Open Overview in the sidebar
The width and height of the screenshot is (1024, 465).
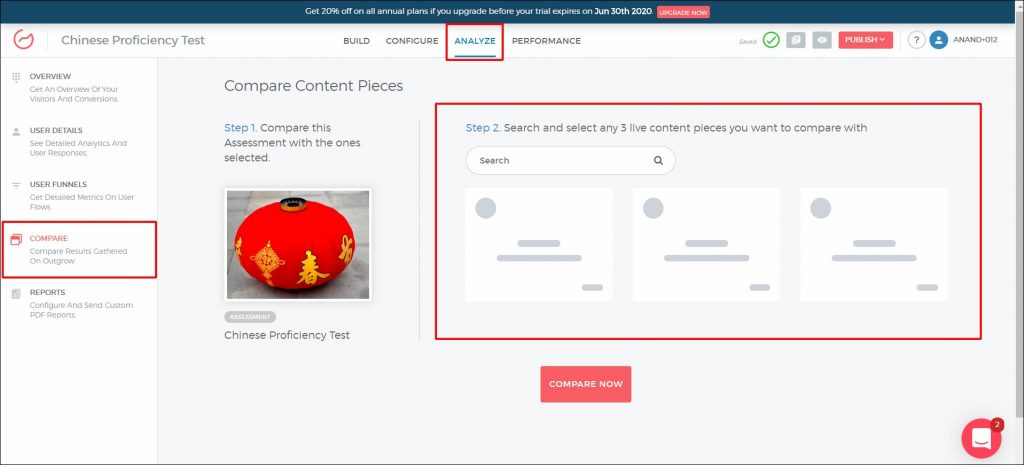[x=50, y=76]
